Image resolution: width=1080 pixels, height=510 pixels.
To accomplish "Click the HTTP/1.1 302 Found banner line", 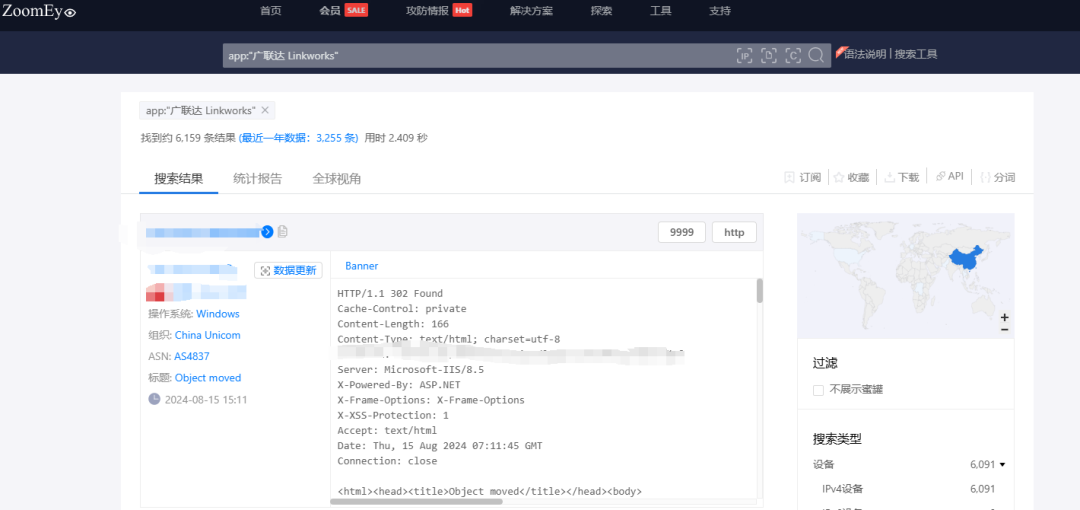I will 391,294.
